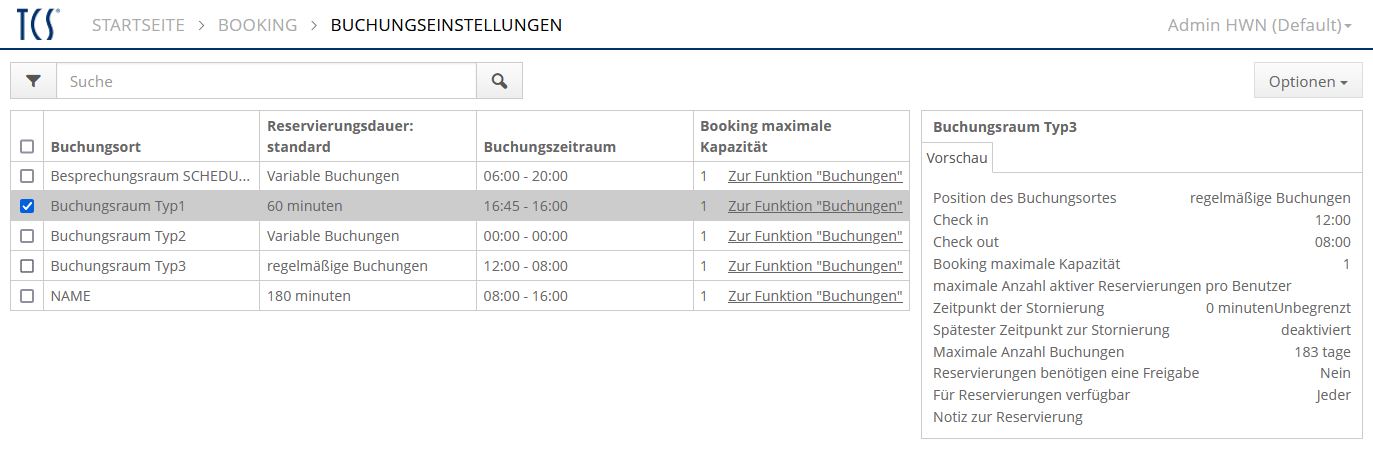Toggle the select-all header checkbox
The width and height of the screenshot is (1373, 449).
click(27, 147)
